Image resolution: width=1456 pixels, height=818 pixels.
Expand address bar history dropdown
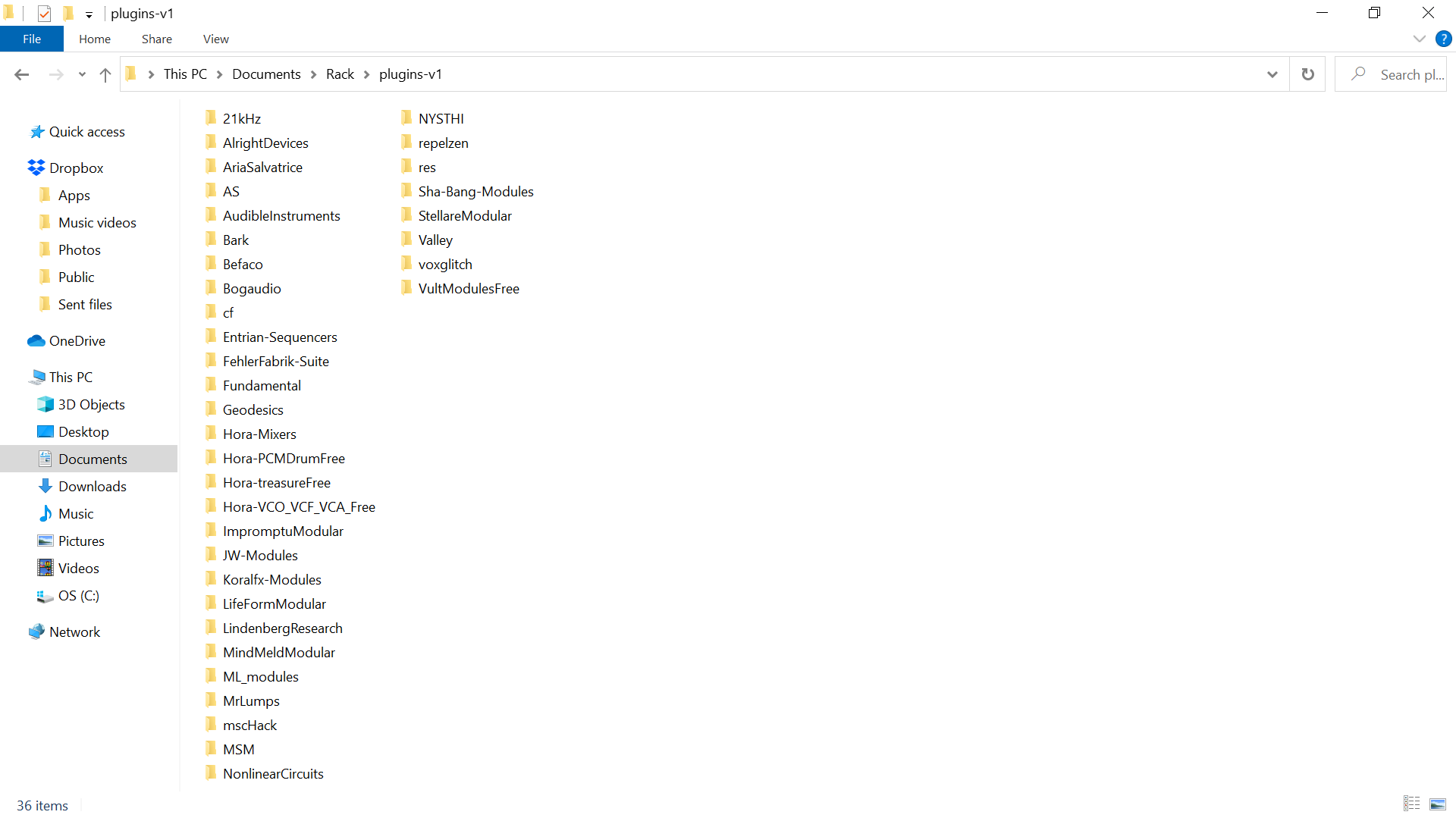tap(1272, 74)
